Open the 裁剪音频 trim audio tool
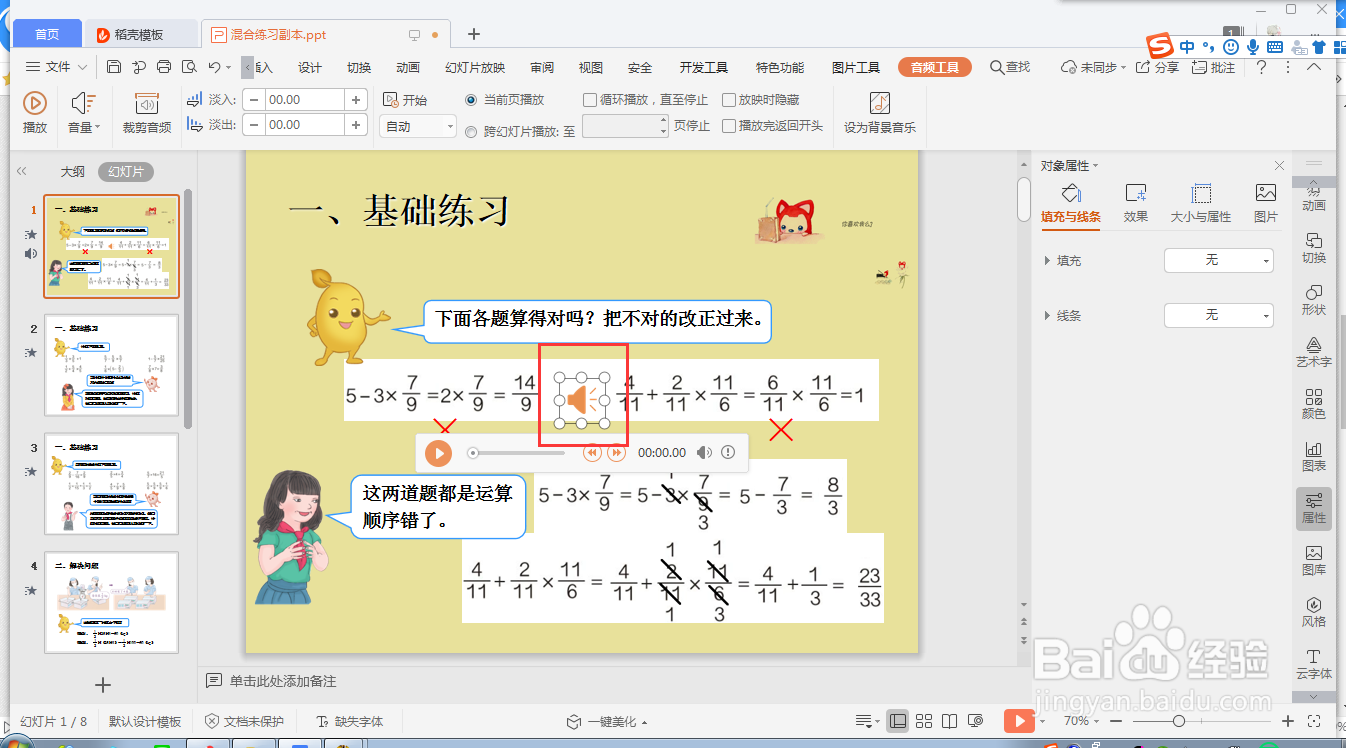 click(x=148, y=108)
